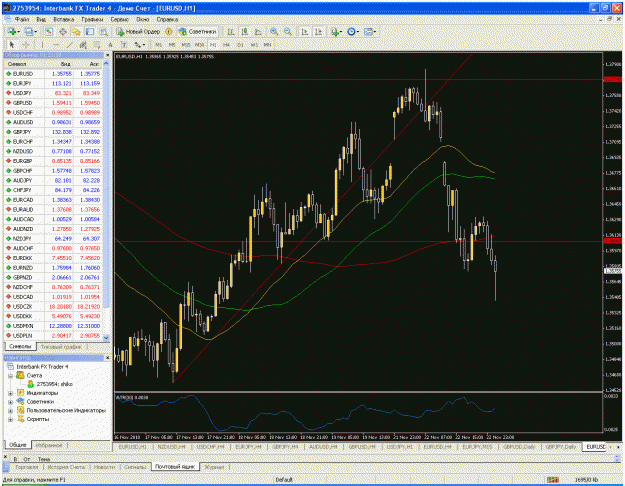Switch timeframe to M15
The height and width of the screenshot is (486, 625).
pos(186,45)
